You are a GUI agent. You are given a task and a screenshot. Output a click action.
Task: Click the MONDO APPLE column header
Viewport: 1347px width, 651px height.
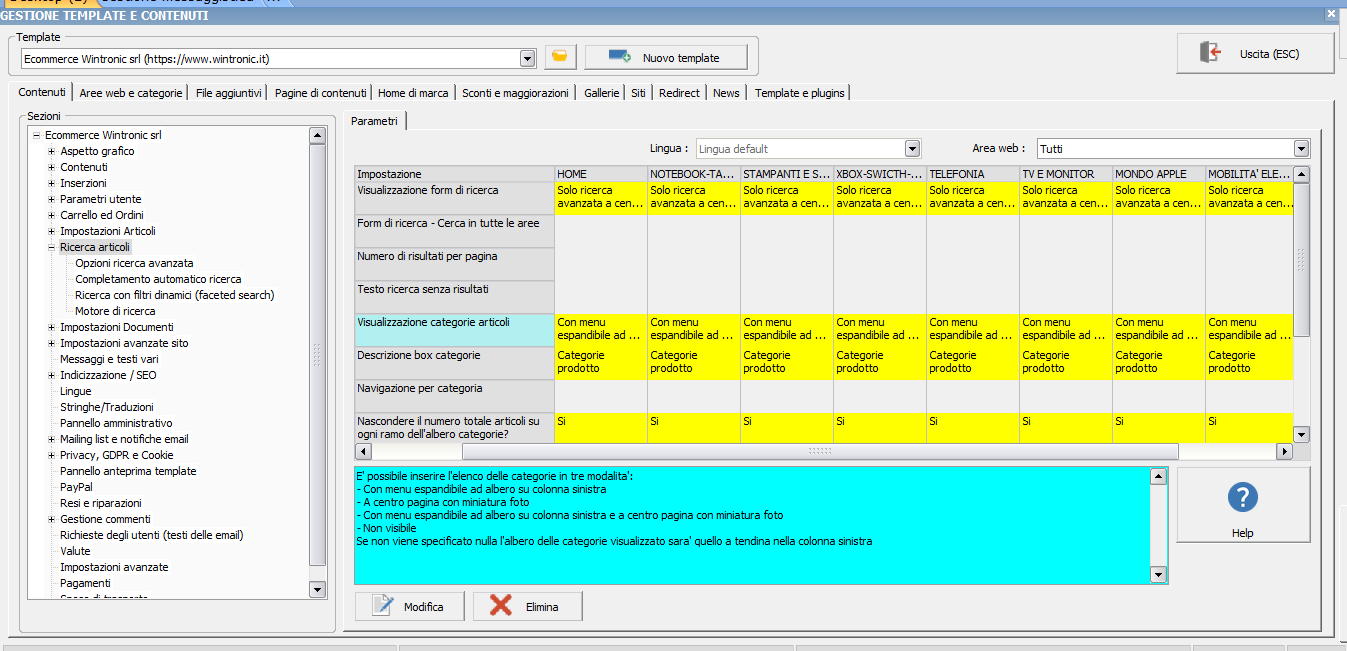click(x=1159, y=174)
